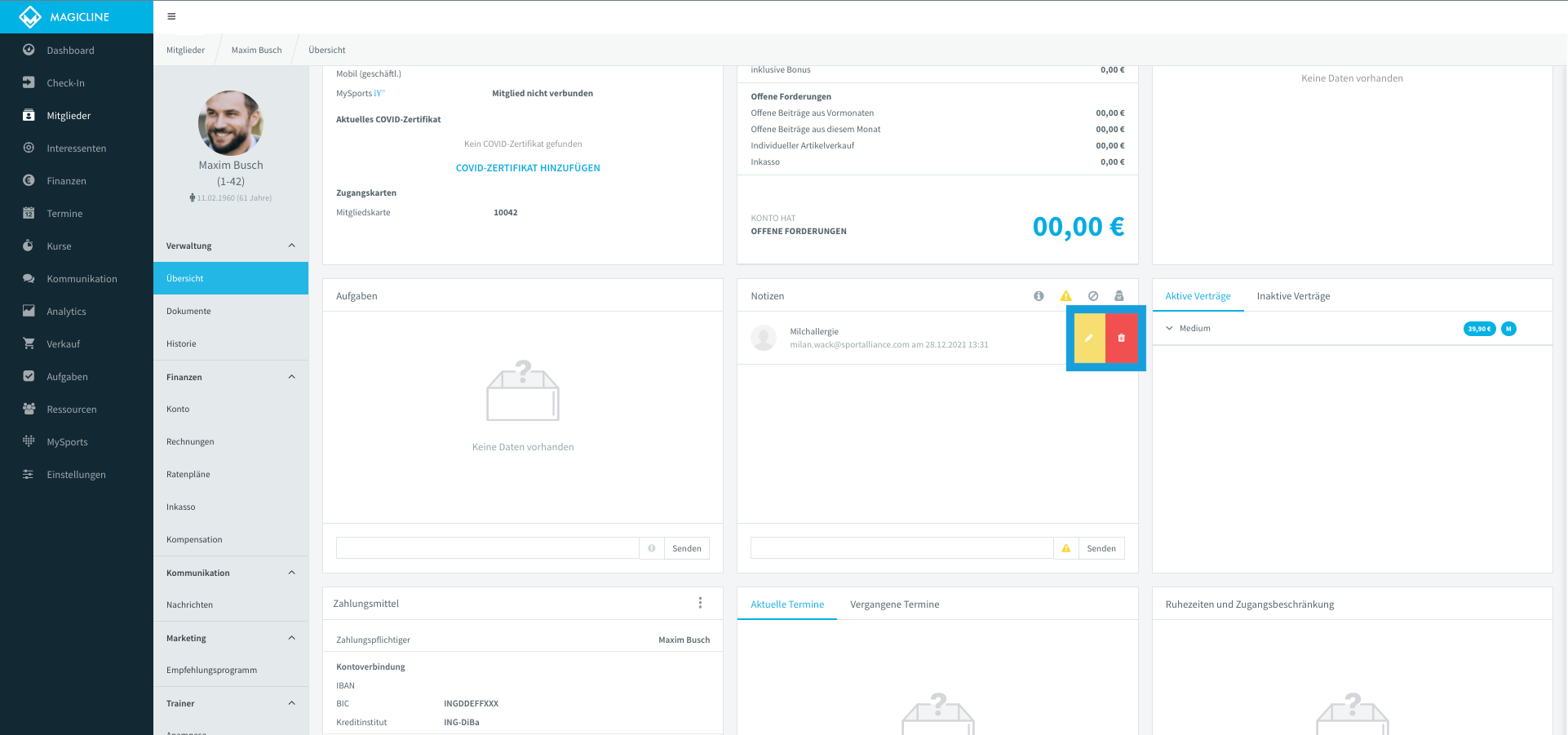
Task: Switch to the Inaktive Verträge tab
Action: point(1293,296)
